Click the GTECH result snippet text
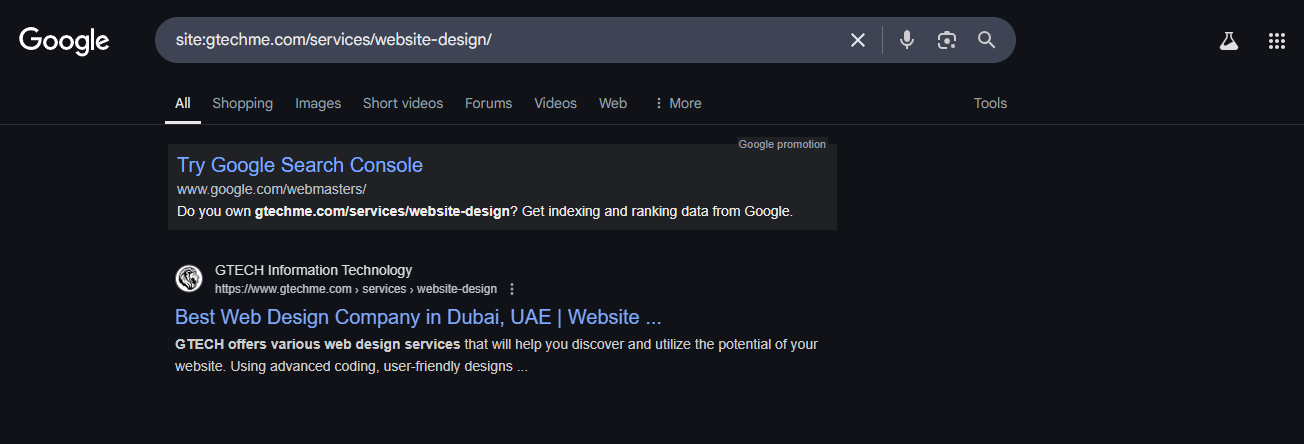1304x444 pixels. tap(496, 355)
